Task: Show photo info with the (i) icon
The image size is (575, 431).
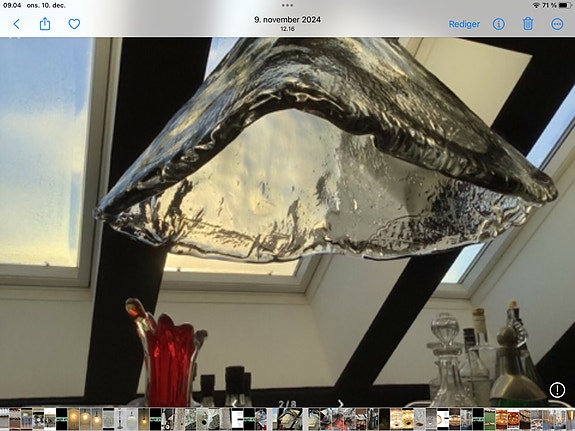Action: pos(498,24)
